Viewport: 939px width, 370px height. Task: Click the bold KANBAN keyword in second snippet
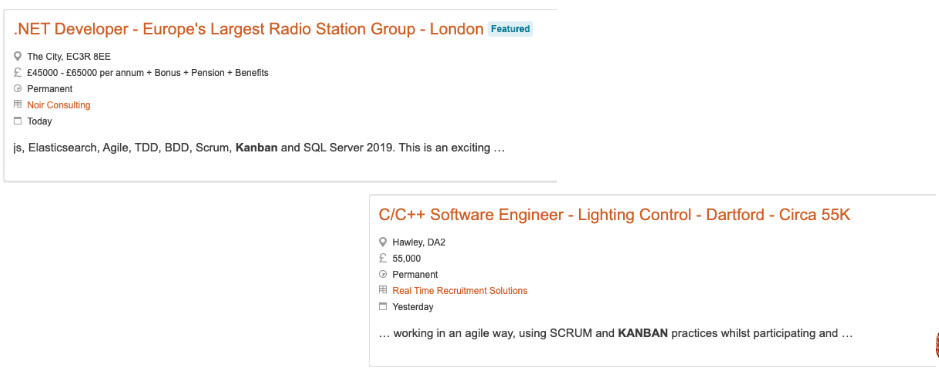pyautogui.click(x=643, y=333)
